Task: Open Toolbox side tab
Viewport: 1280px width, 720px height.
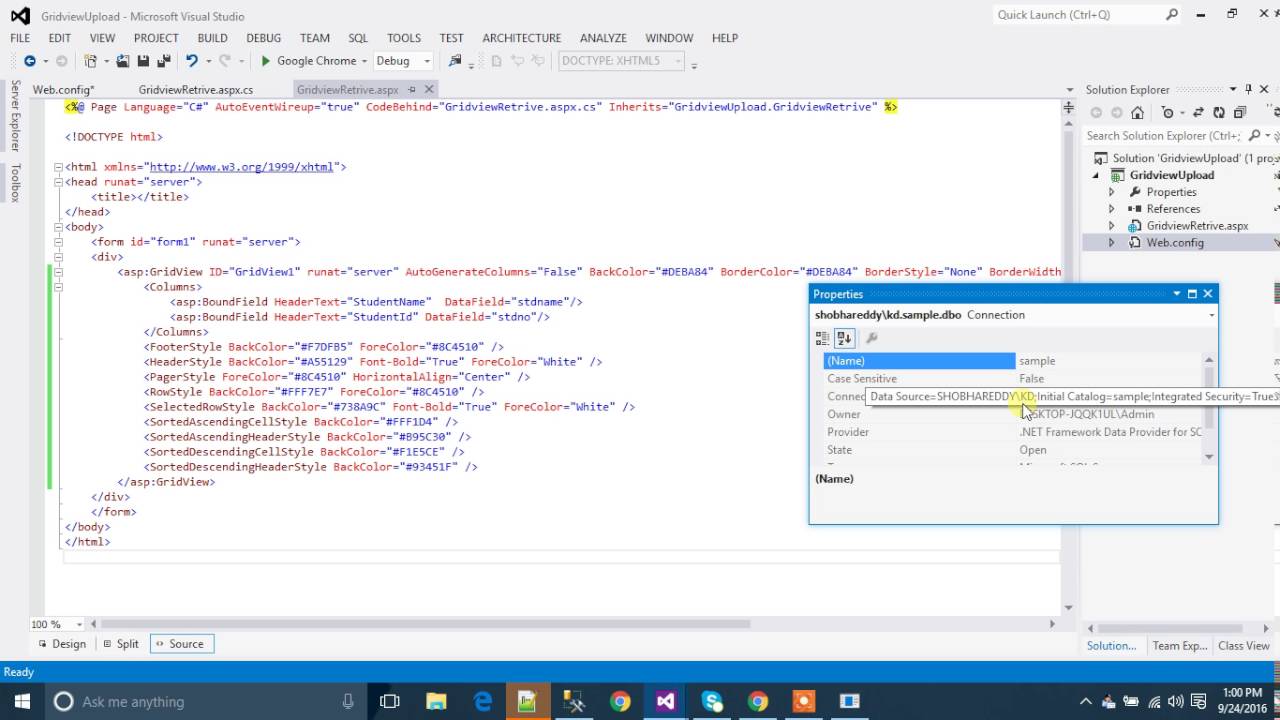Action: 15,183
